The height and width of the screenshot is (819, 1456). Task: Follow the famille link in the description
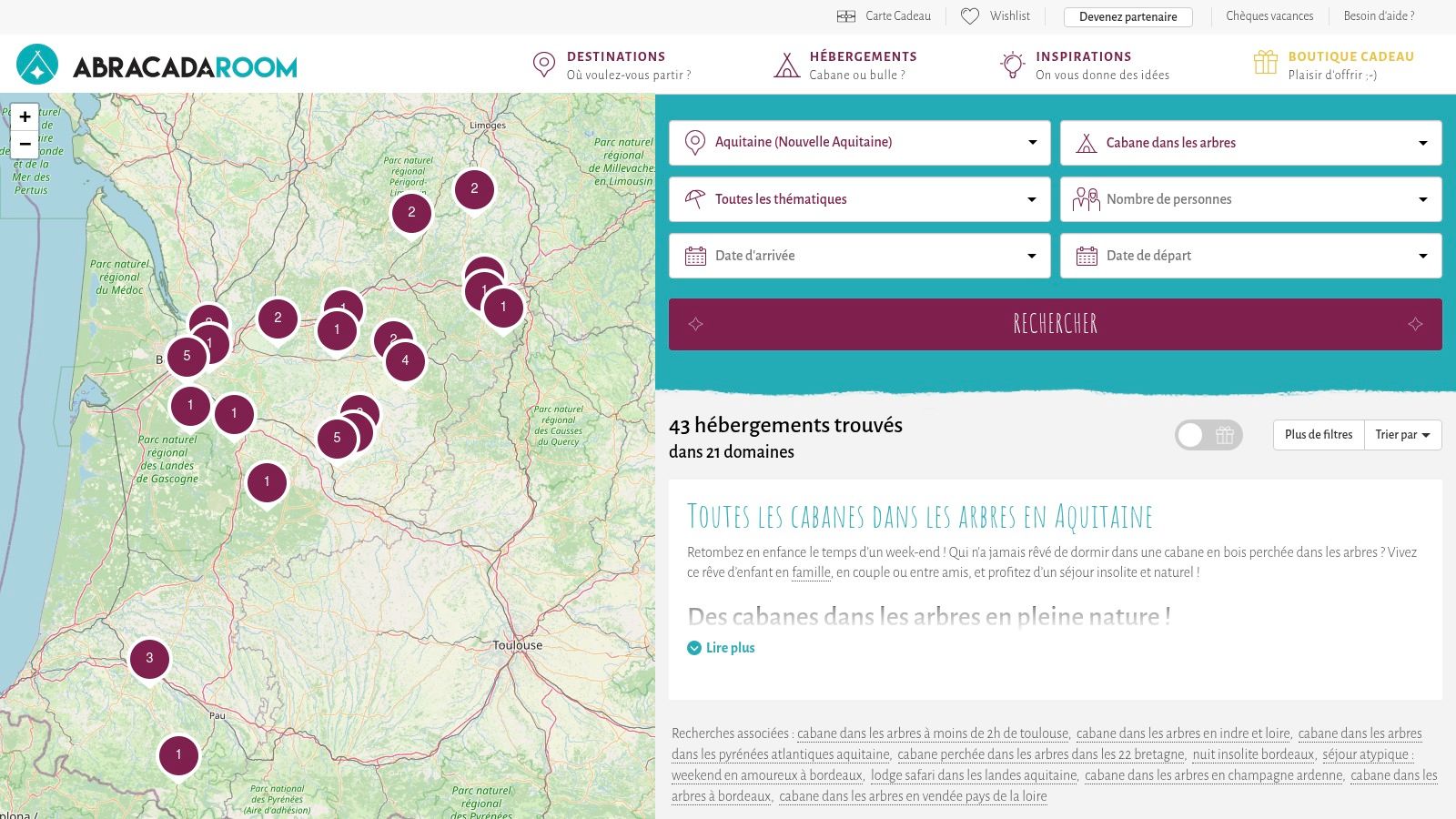point(811,572)
